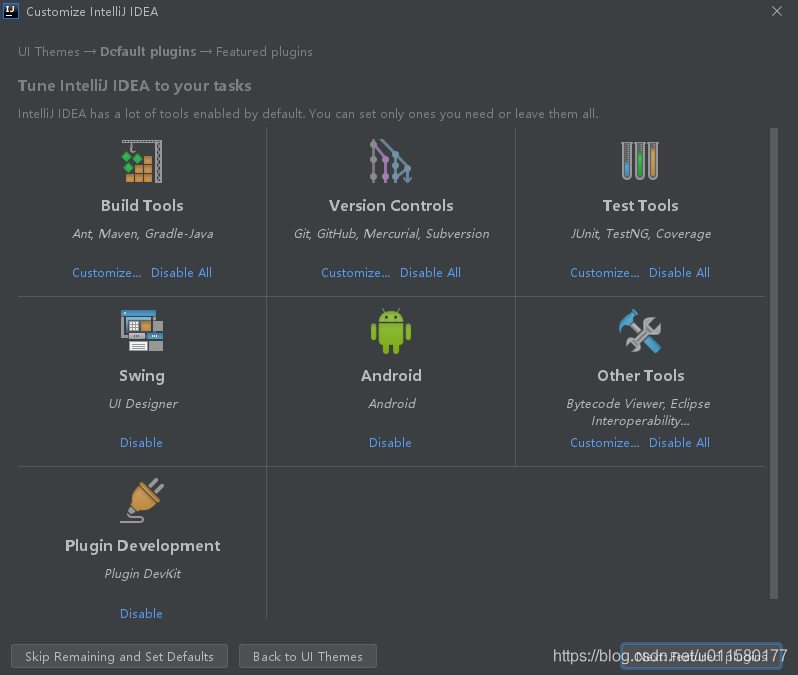Open Customize for Build Tools

pyautogui.click(x=107, y=273)
